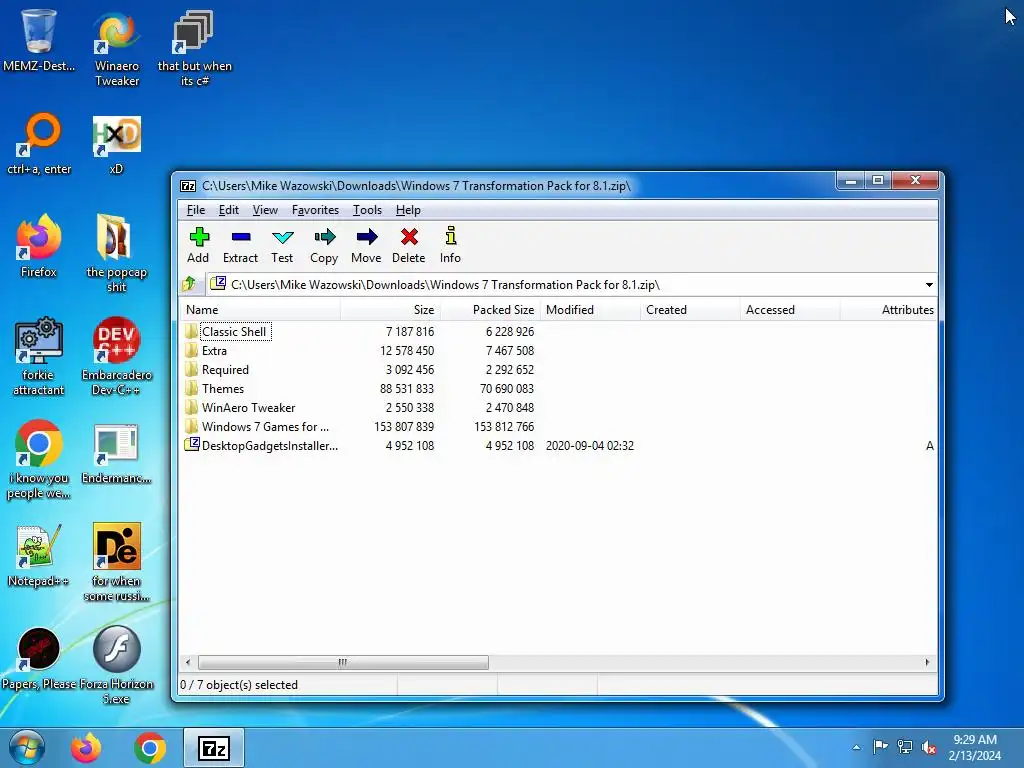Select the Themes folder row
This screenshot has width=1024, height=768.
pos(559,389)
